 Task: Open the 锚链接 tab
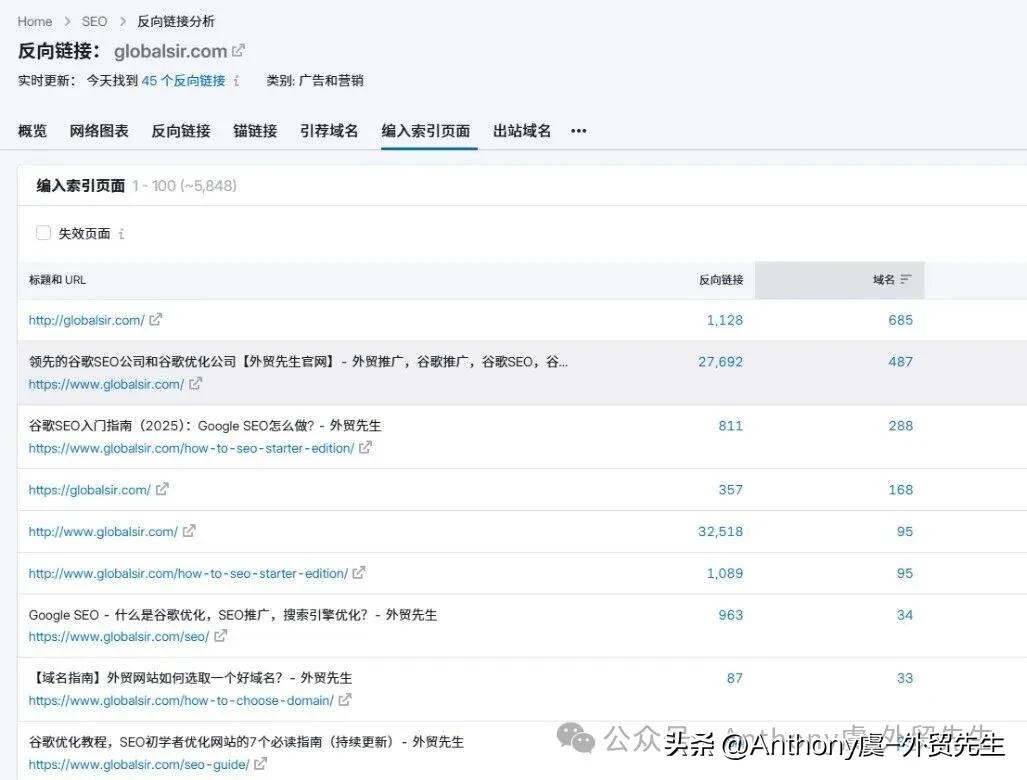tap(254, 130)
